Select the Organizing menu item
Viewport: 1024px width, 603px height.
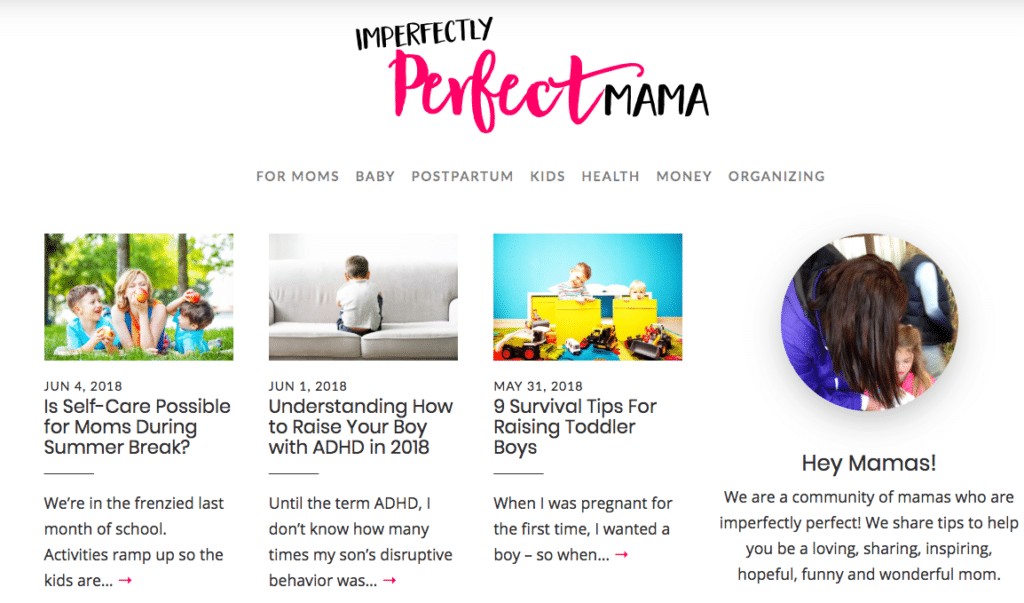tap(776, 176)
